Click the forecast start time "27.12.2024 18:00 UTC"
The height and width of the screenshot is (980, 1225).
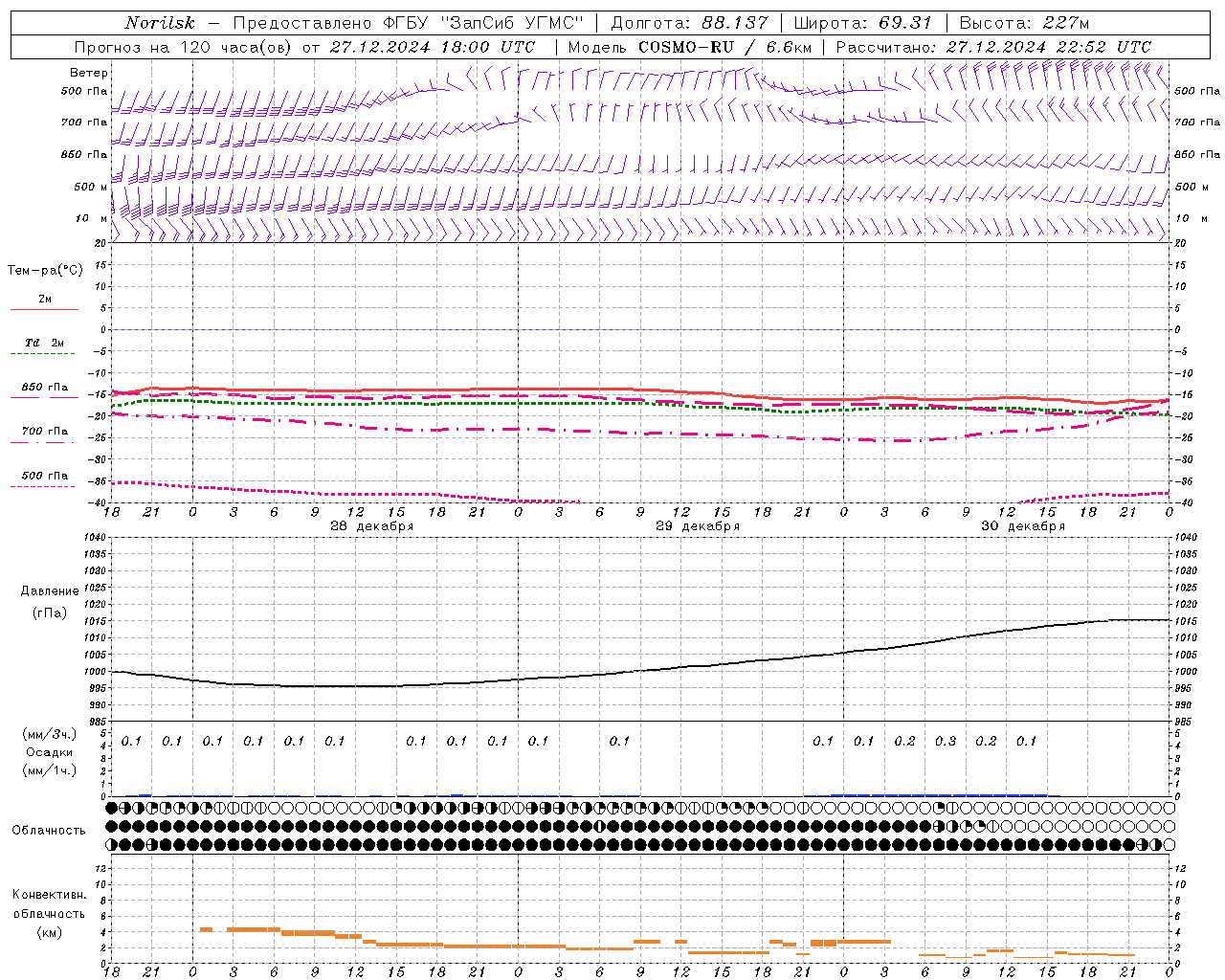tap(433, 47)
